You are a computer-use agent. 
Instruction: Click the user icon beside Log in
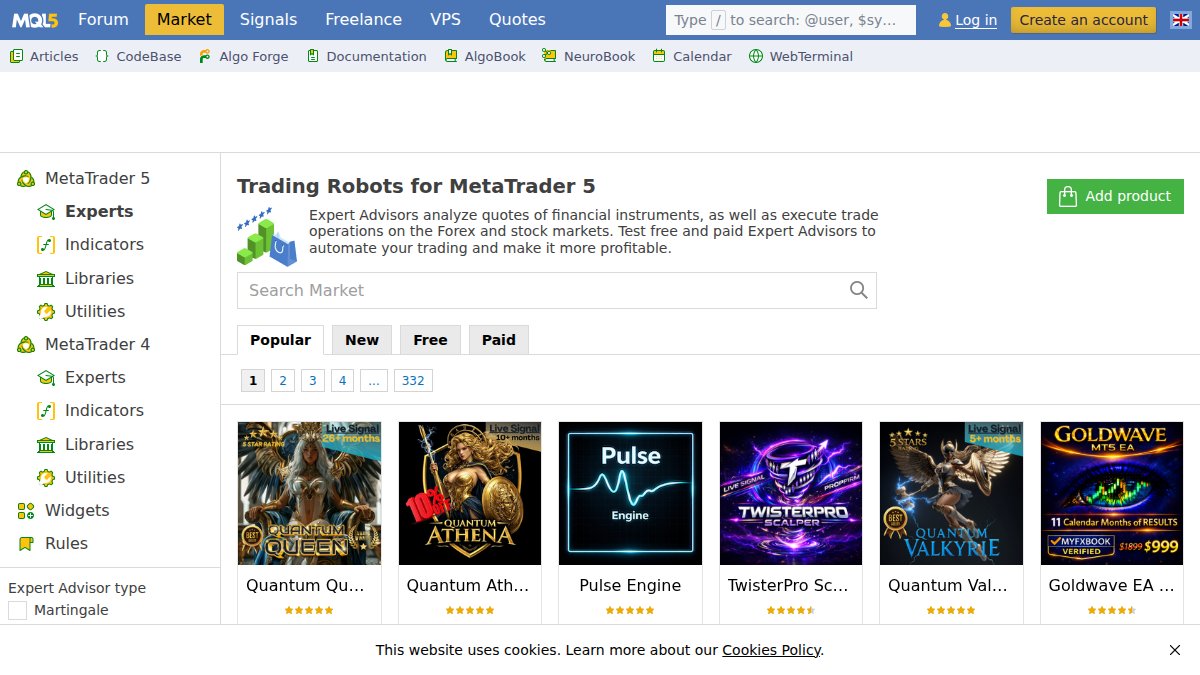[x=945, y=20]
